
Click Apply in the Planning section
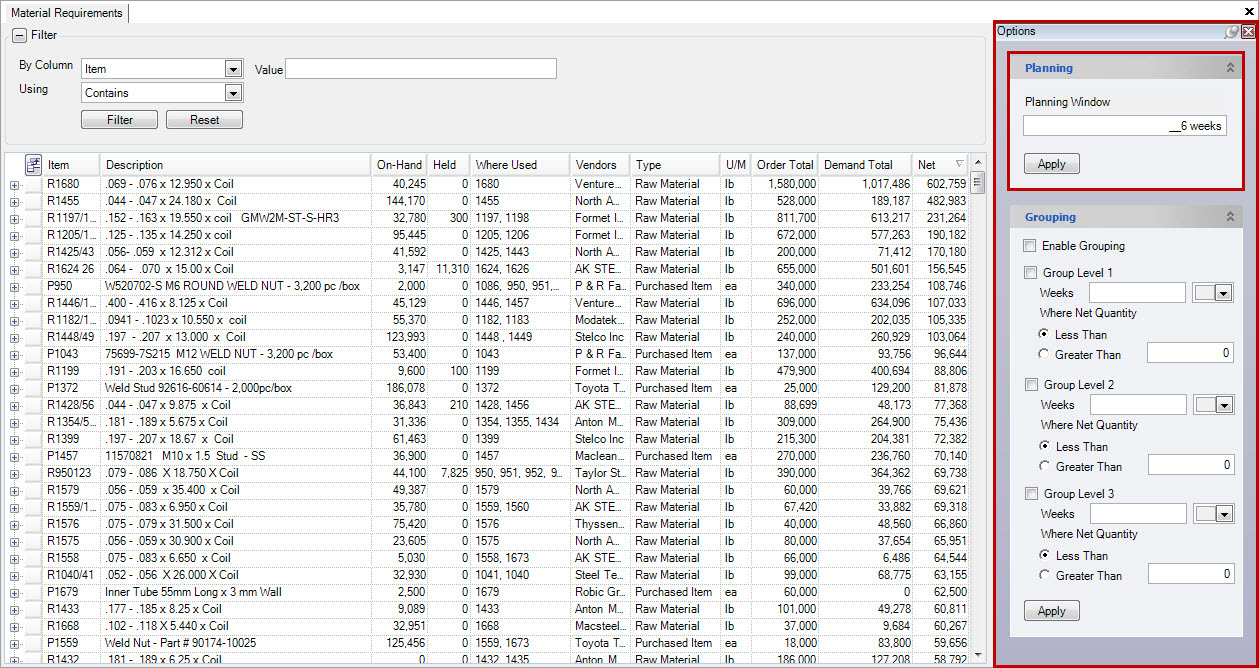tap(1051, 164)
